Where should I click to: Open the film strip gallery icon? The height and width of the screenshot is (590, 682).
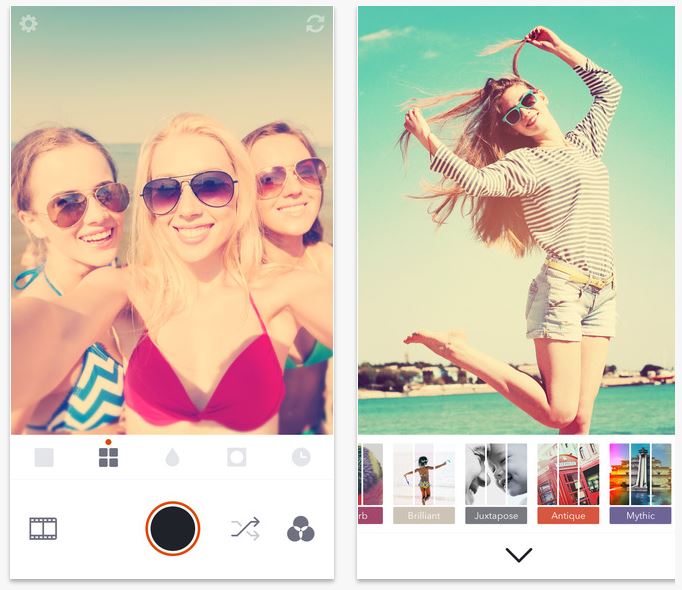(43, 528)
